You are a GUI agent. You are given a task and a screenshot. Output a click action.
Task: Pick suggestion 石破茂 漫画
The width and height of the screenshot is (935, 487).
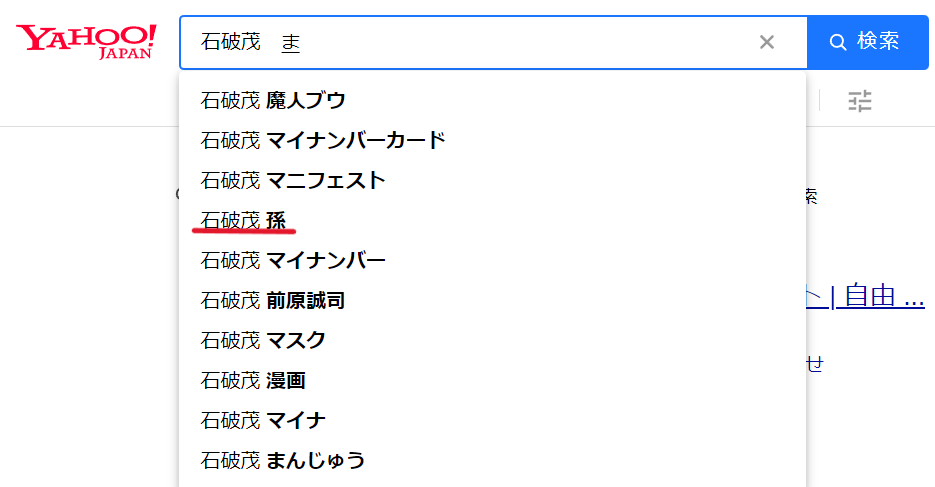[x=493, y=380]
